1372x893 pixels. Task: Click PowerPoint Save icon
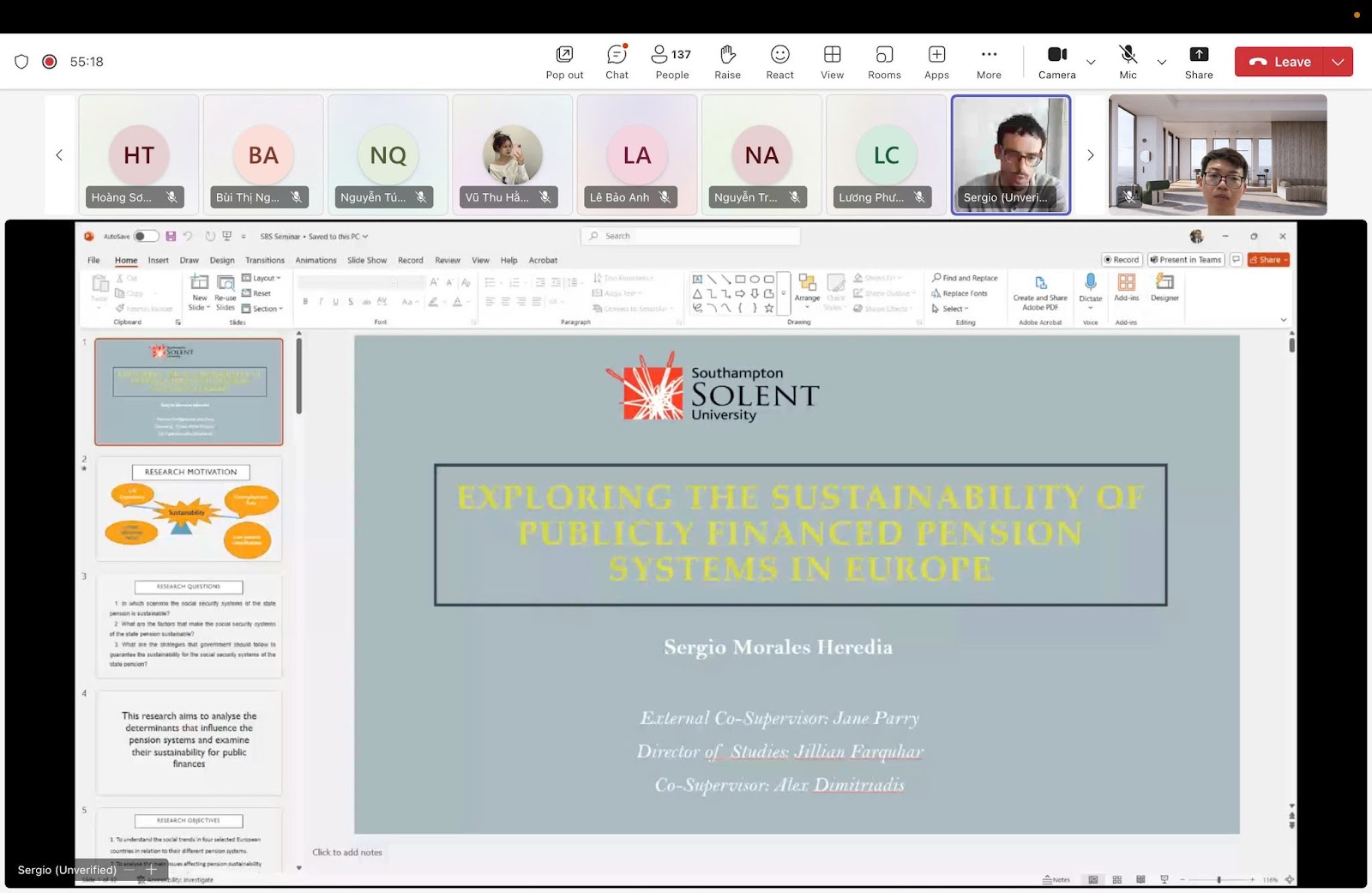click(171, 236)
